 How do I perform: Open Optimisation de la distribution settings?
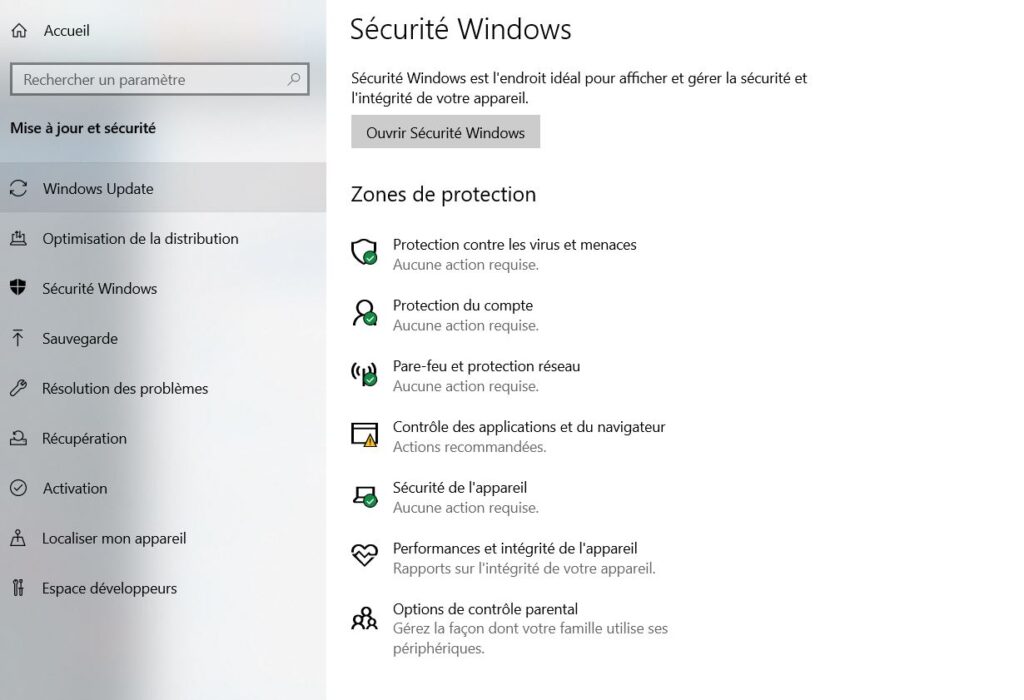click(140, 238)
